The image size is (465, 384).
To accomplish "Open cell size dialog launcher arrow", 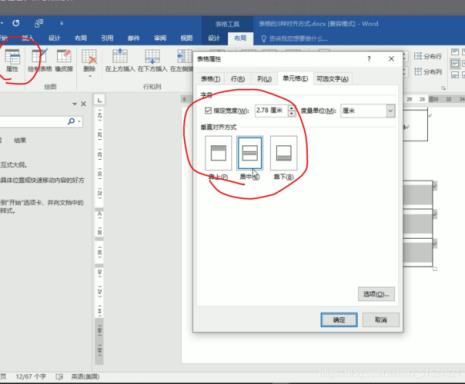I will pyautogui.click(x=444, y=88).
